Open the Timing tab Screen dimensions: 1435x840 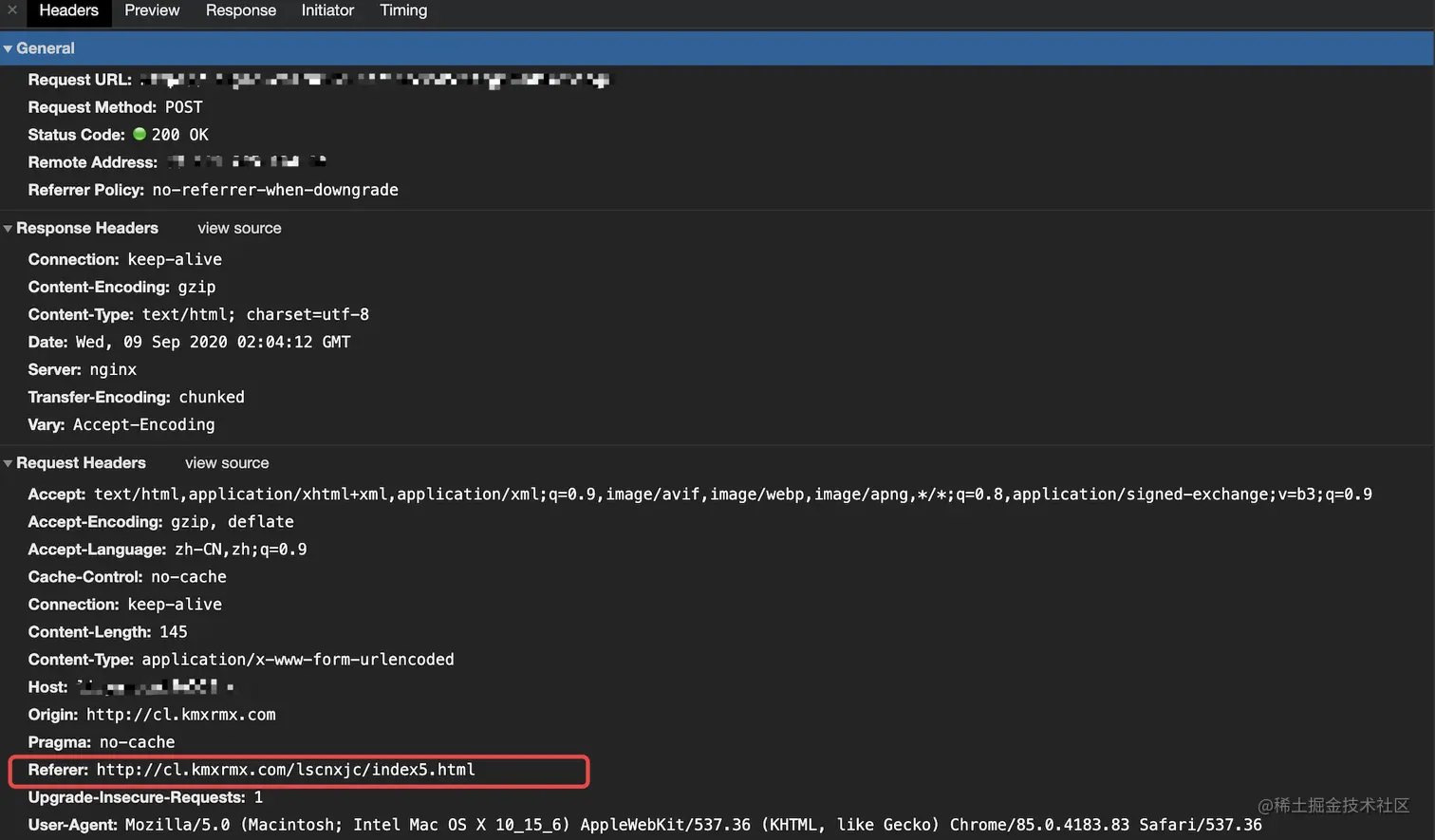pos(403,10)
